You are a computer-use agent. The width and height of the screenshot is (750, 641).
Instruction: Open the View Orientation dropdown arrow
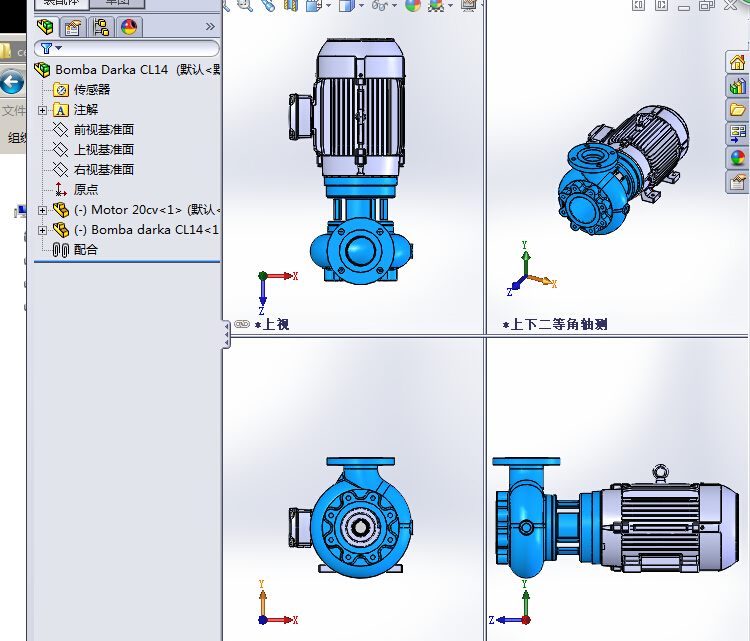point(328,6)
